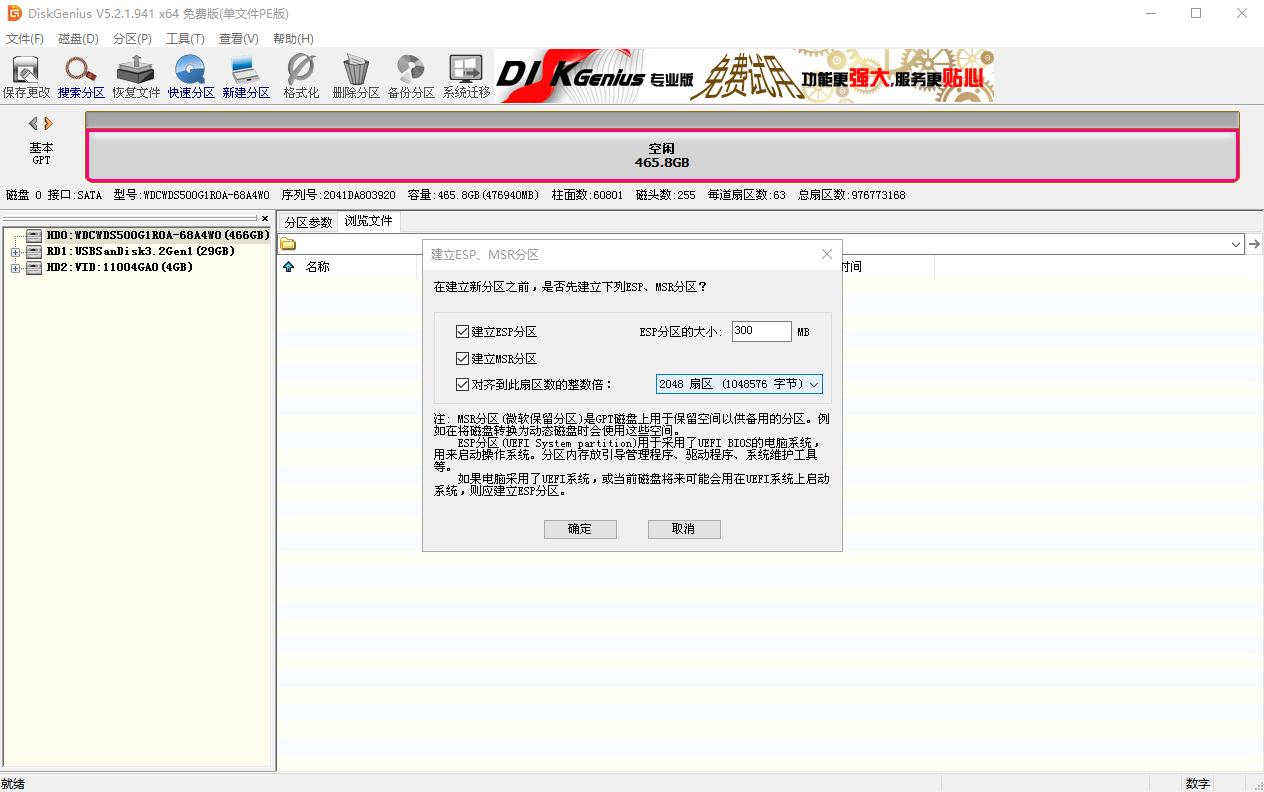This screenshot has width=1264, height=792.
Task: Open the 2048 扇区 alignment dropdown
Action: pos(812,383)
